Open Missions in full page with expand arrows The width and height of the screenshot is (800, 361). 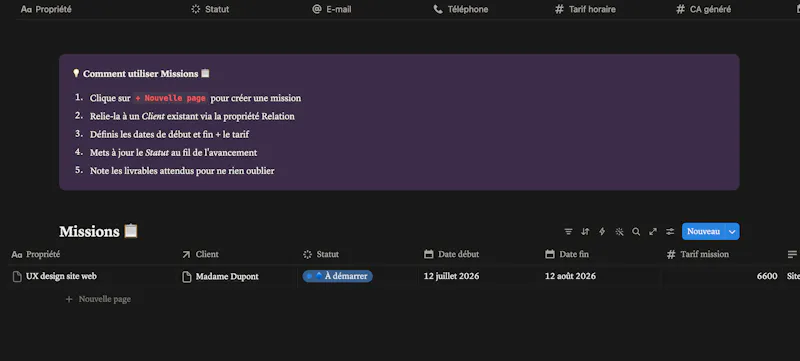click(653, 231)
